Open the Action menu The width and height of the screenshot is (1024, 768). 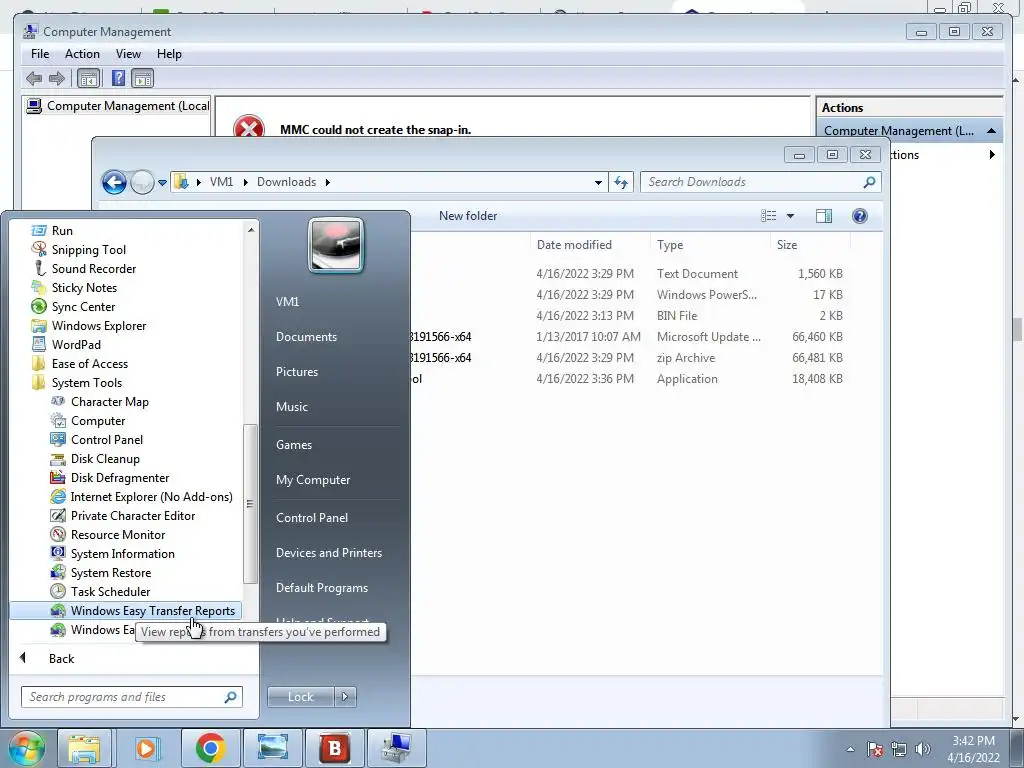tap(82, 54)
